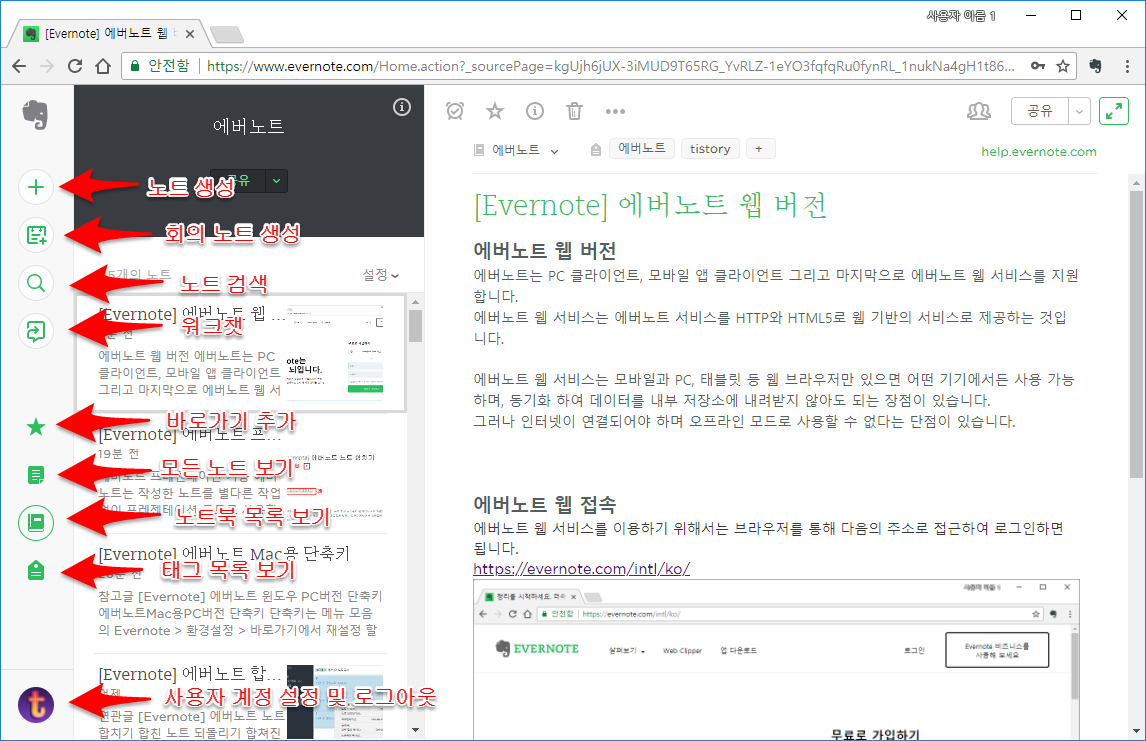Go to browser home page
This screenshot has width=1146, height=741.
(x=103, y=66)
